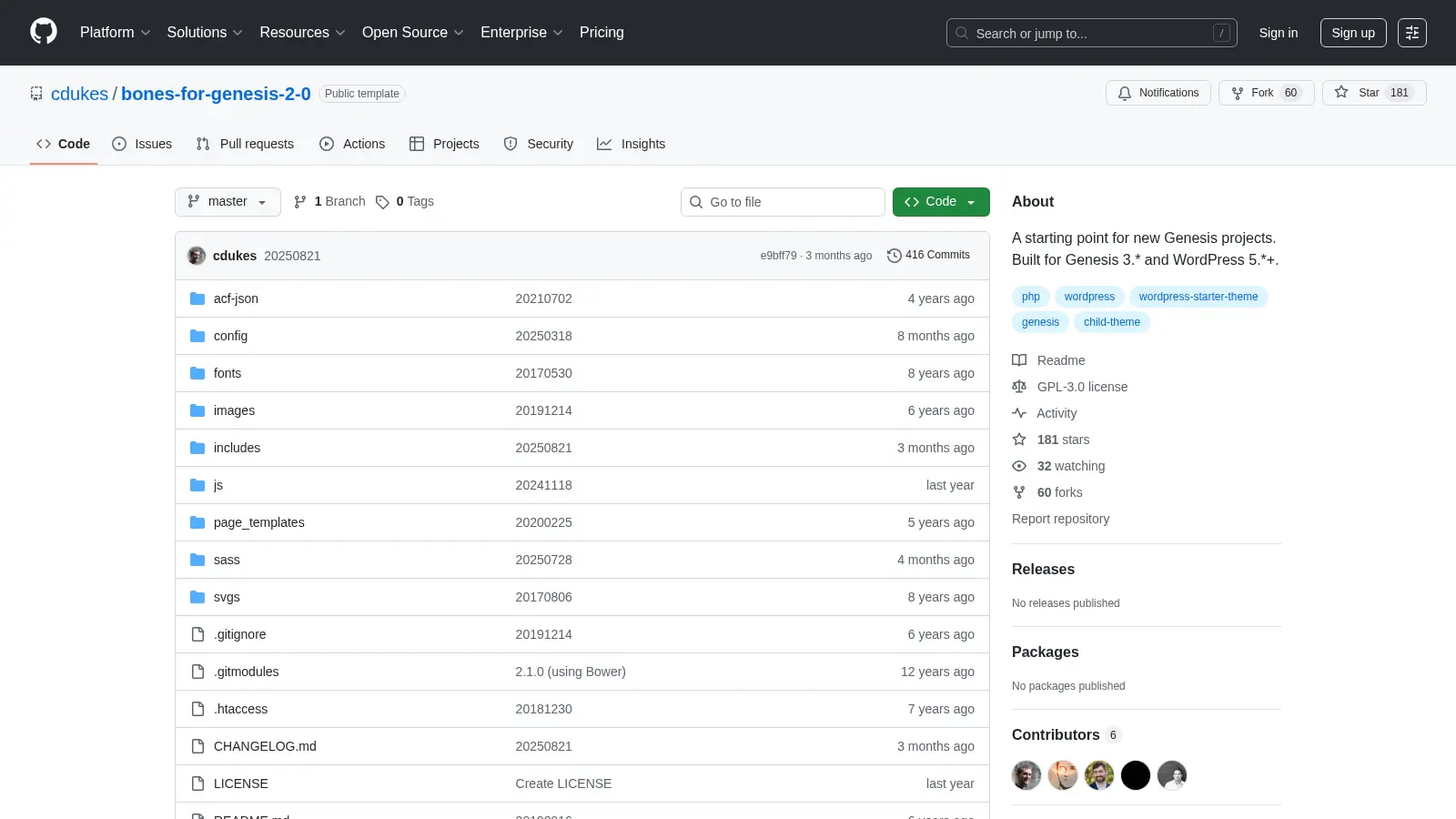
Task: Open the Contributors section heading
Action: pyautogui.click(x=1067, y=735)
